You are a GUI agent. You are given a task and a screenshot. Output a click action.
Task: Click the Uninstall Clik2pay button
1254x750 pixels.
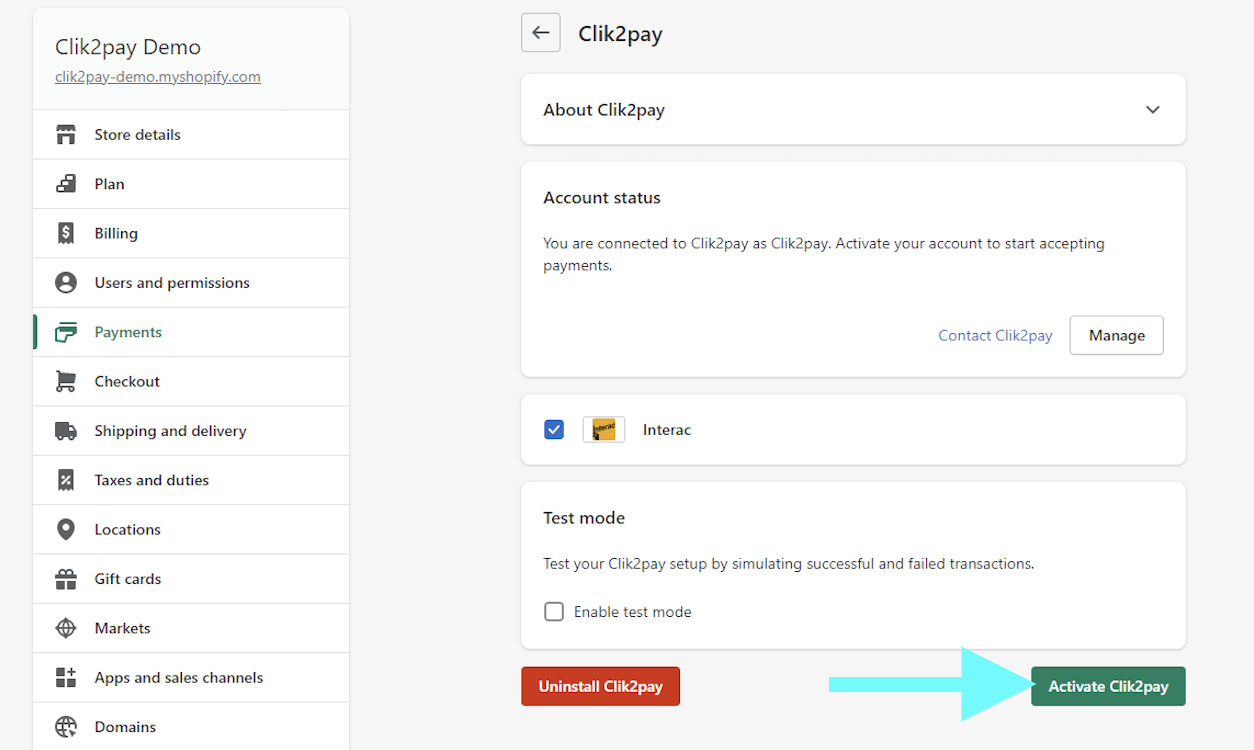pyautogui.click(x=600, y=687)
